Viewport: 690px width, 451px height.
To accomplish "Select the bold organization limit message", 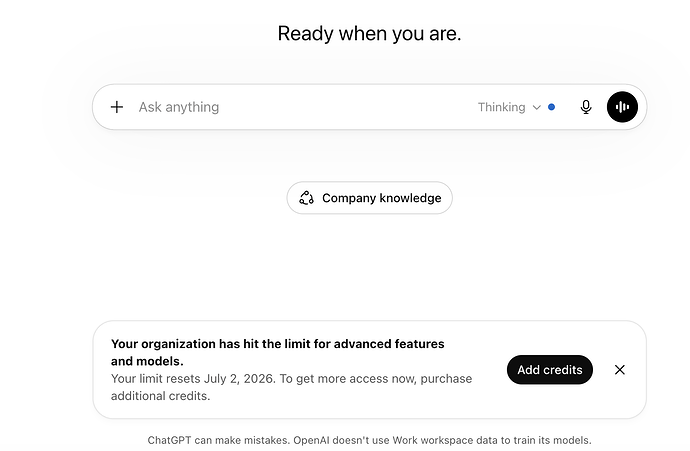I will [x=278, y=352].
